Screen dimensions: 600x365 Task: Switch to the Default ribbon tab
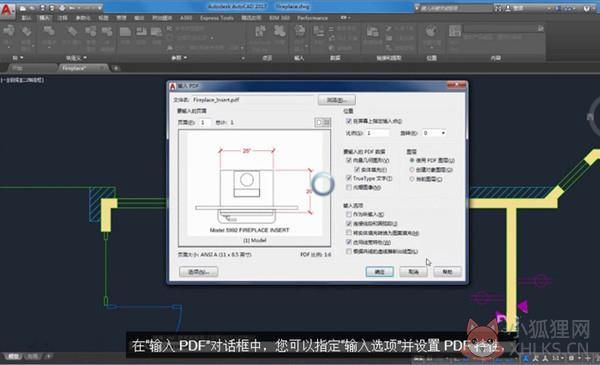(27, 18)
